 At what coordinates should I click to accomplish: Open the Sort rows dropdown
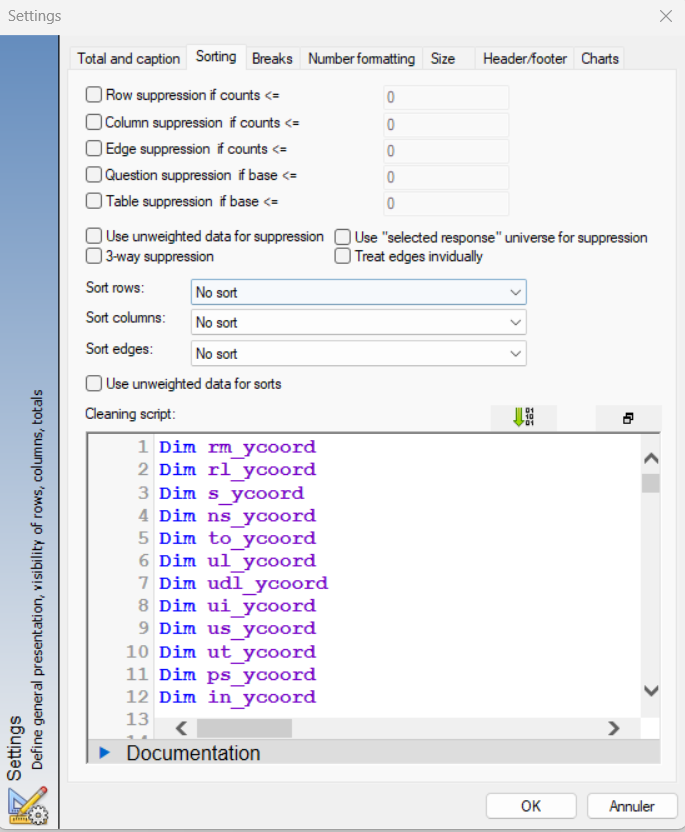pos(359,292)
